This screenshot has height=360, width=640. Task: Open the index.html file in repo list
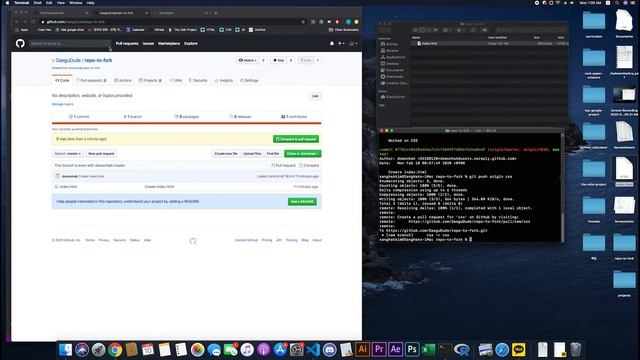pos(68,187)
